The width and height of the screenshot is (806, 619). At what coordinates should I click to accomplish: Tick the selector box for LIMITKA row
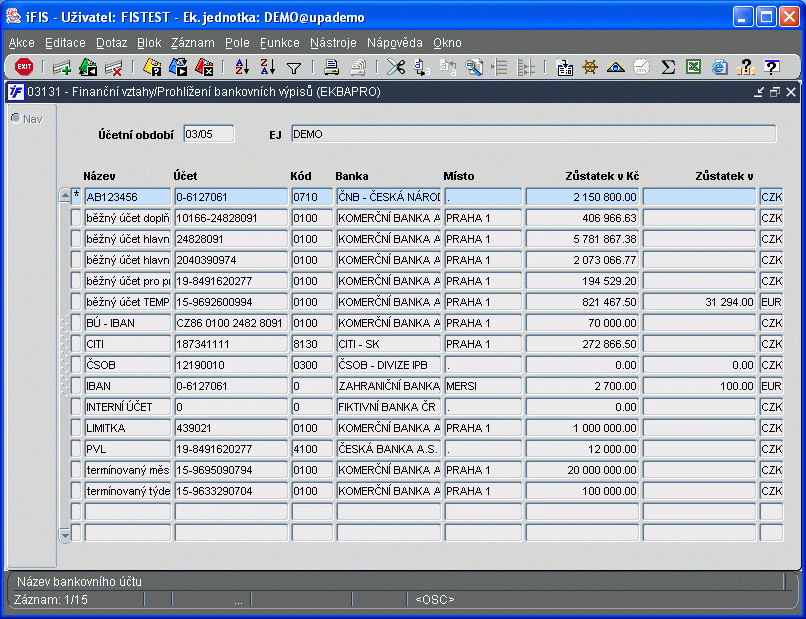click(x=76, y=428)
